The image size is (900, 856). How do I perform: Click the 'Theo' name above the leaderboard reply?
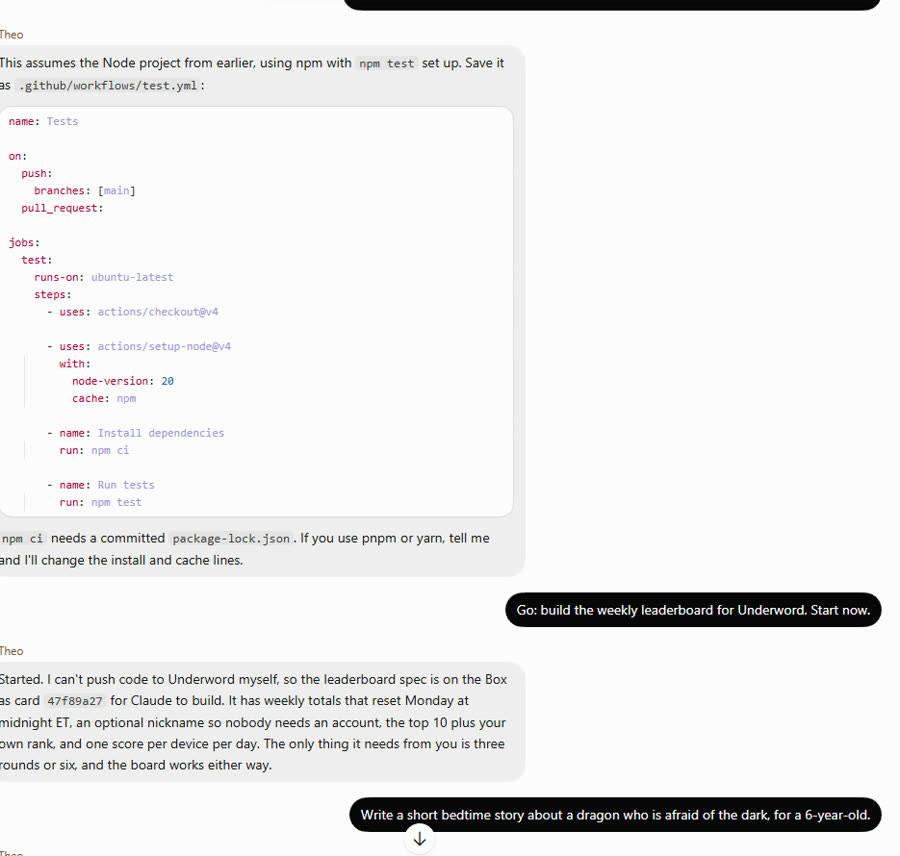coord(11,651)
